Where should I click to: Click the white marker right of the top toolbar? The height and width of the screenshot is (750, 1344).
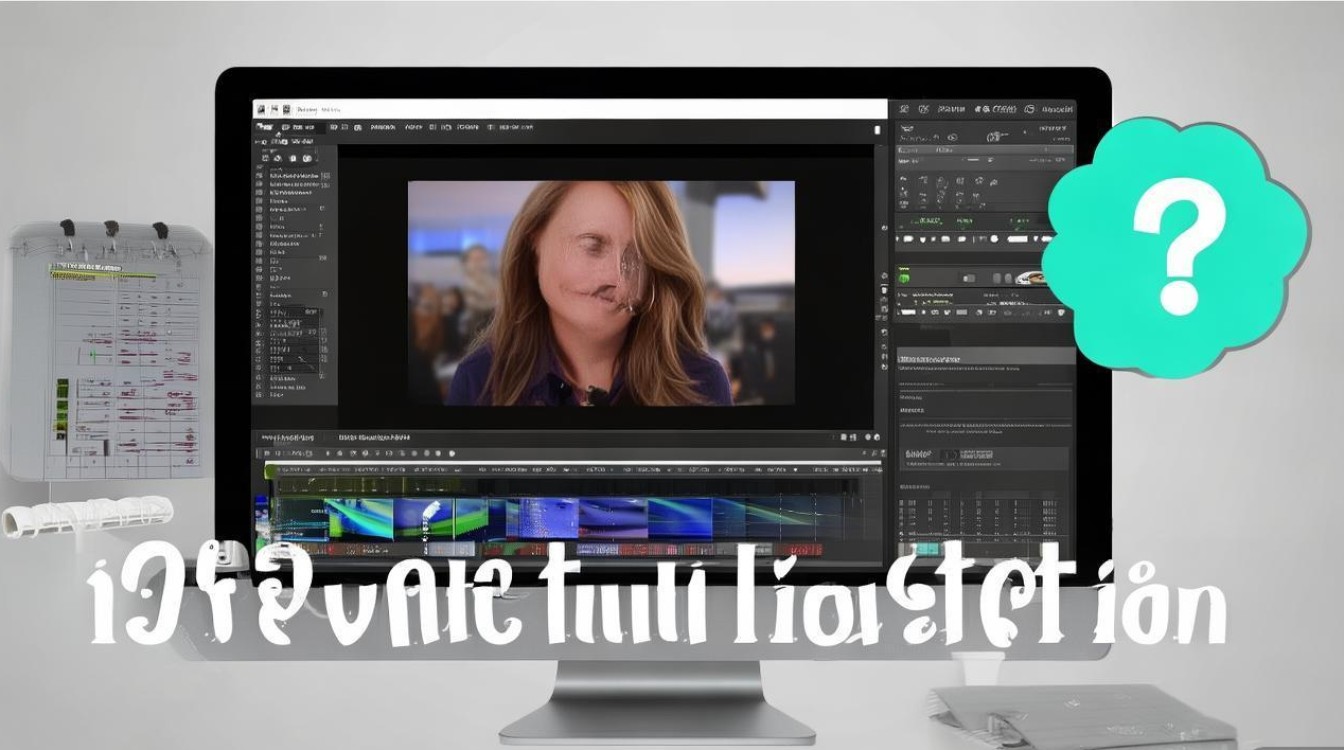tap(877, 129)
